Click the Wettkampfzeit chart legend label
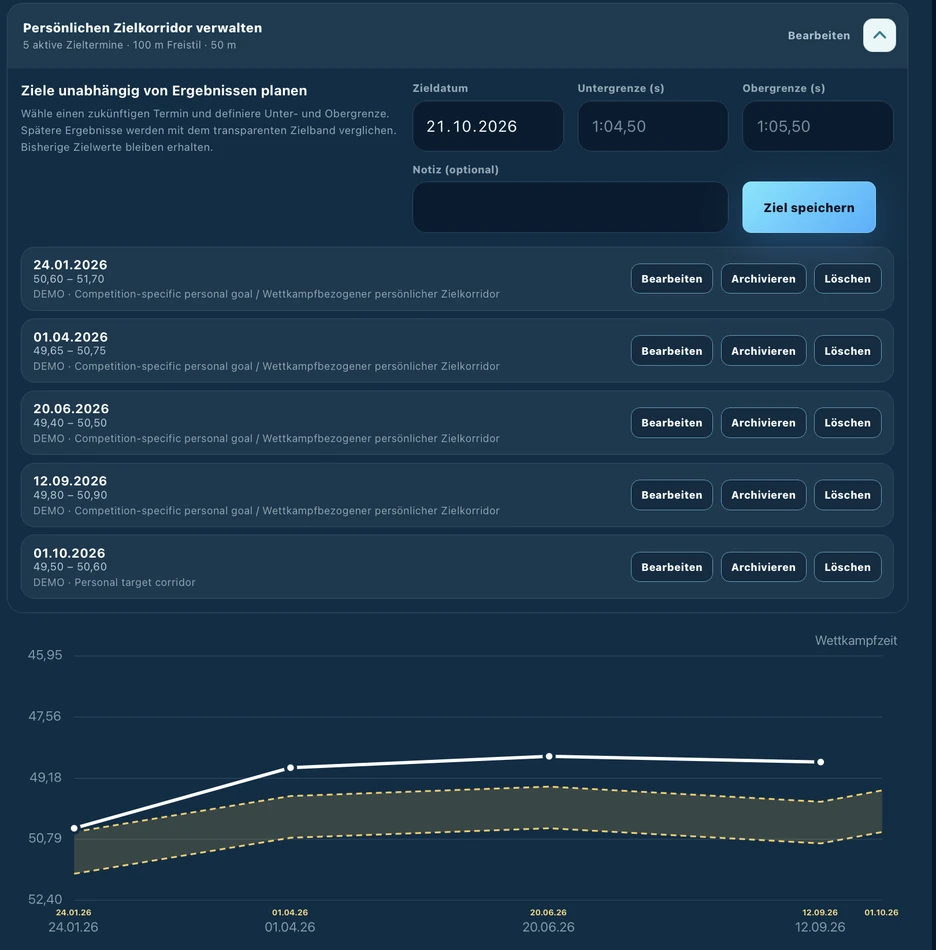Image resolution: width=936 pixels, height=950 pixels. pos(855,640)
